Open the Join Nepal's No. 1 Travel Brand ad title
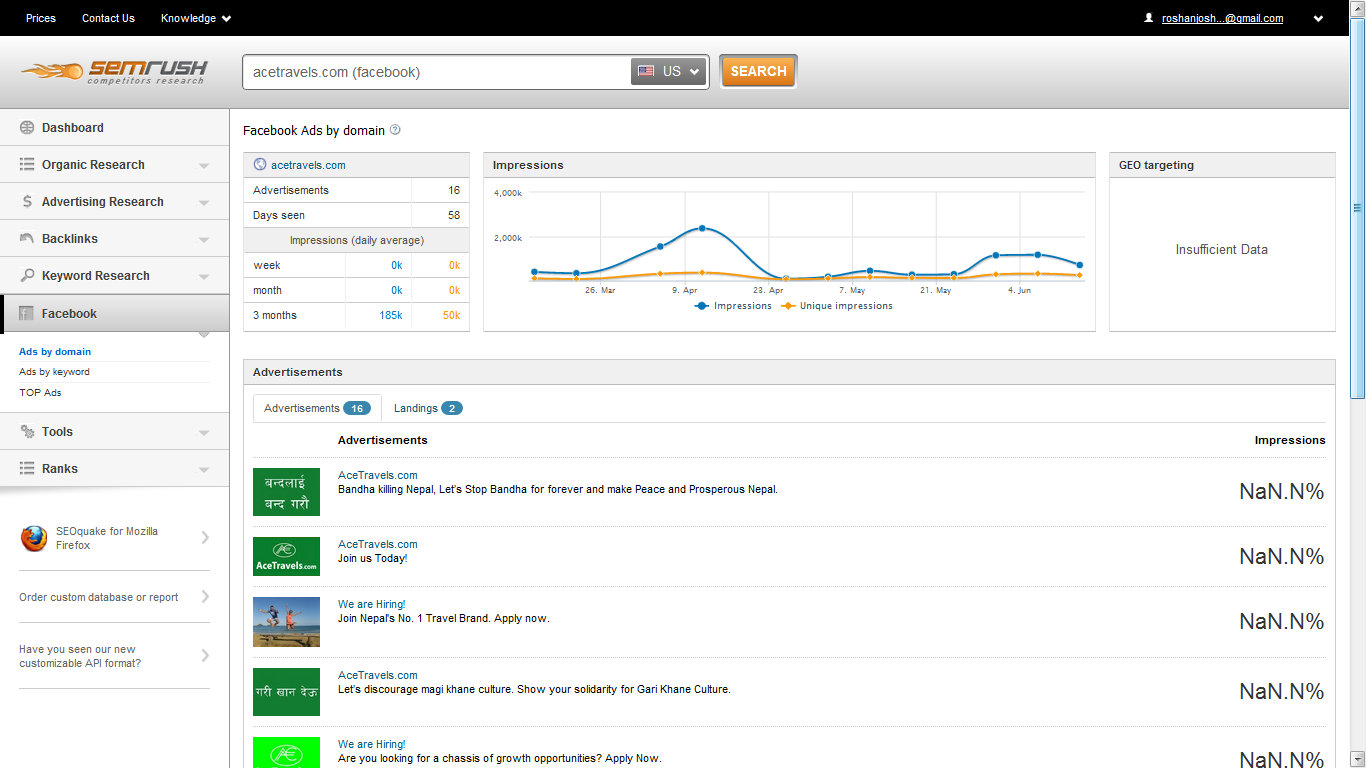Screen dimensions: 1366x768 coord(371,604)
